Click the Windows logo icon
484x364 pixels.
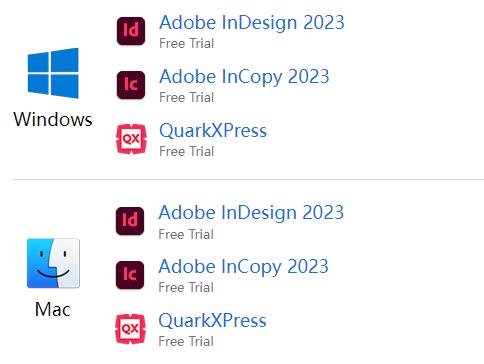click(x=53, y=73)
